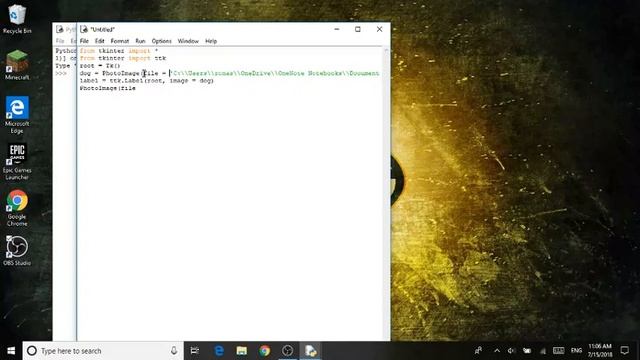Open the People icon in the system tray

click(x=478, y=351)
